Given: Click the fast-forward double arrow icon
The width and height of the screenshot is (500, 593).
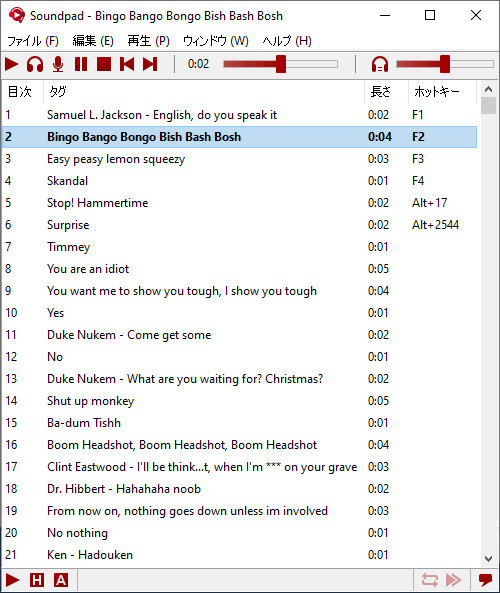Looking at the screenshot, I should pyautogui.click(x=453, y=580).
